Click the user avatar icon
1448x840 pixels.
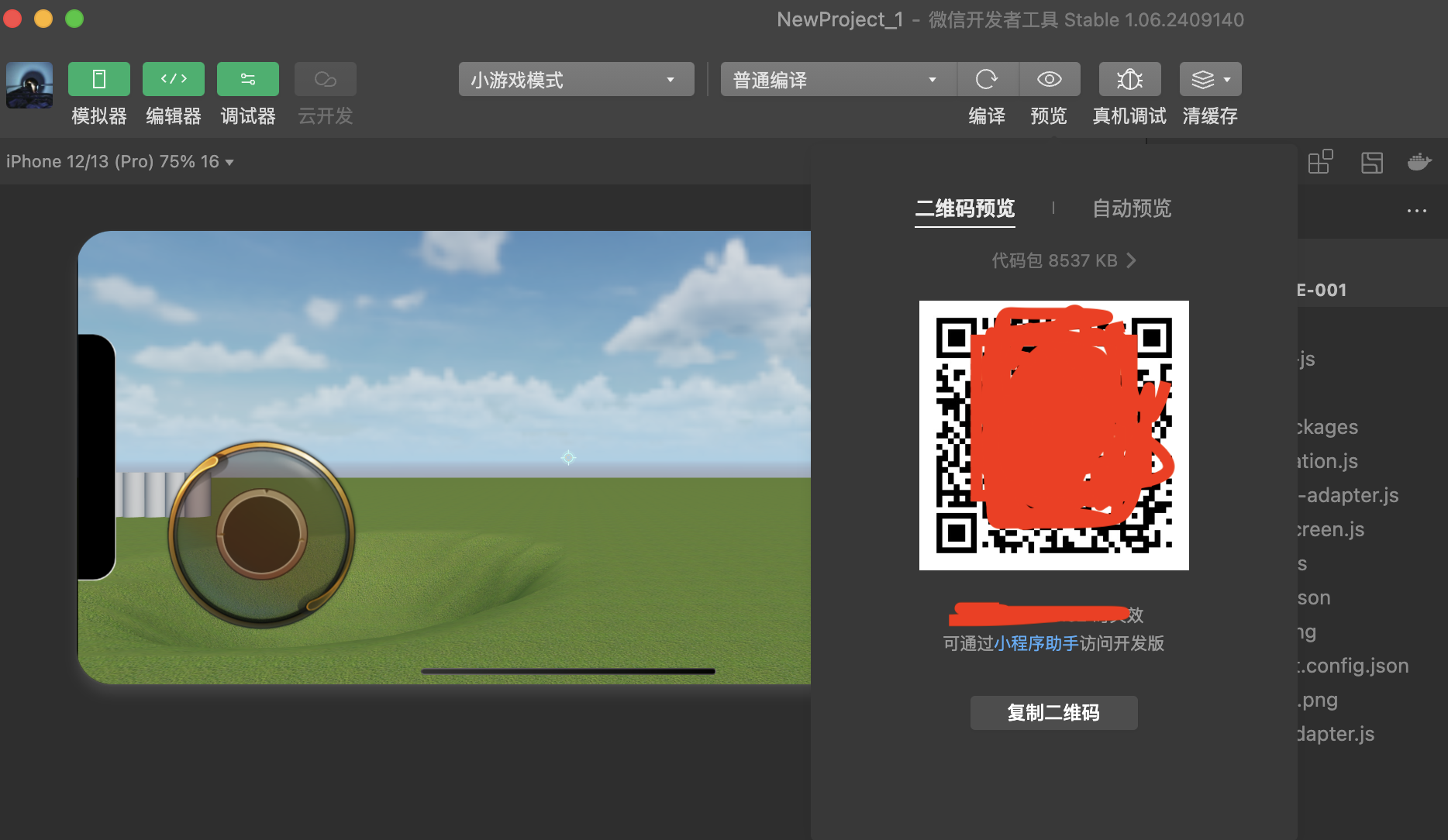[29, 85]
